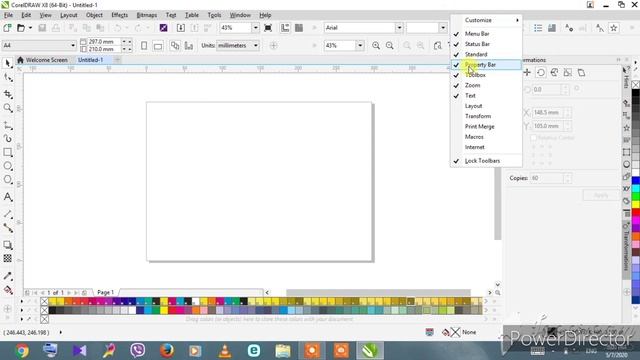
Task: Open Firefox from the taskbar
Action: (167, 350)
